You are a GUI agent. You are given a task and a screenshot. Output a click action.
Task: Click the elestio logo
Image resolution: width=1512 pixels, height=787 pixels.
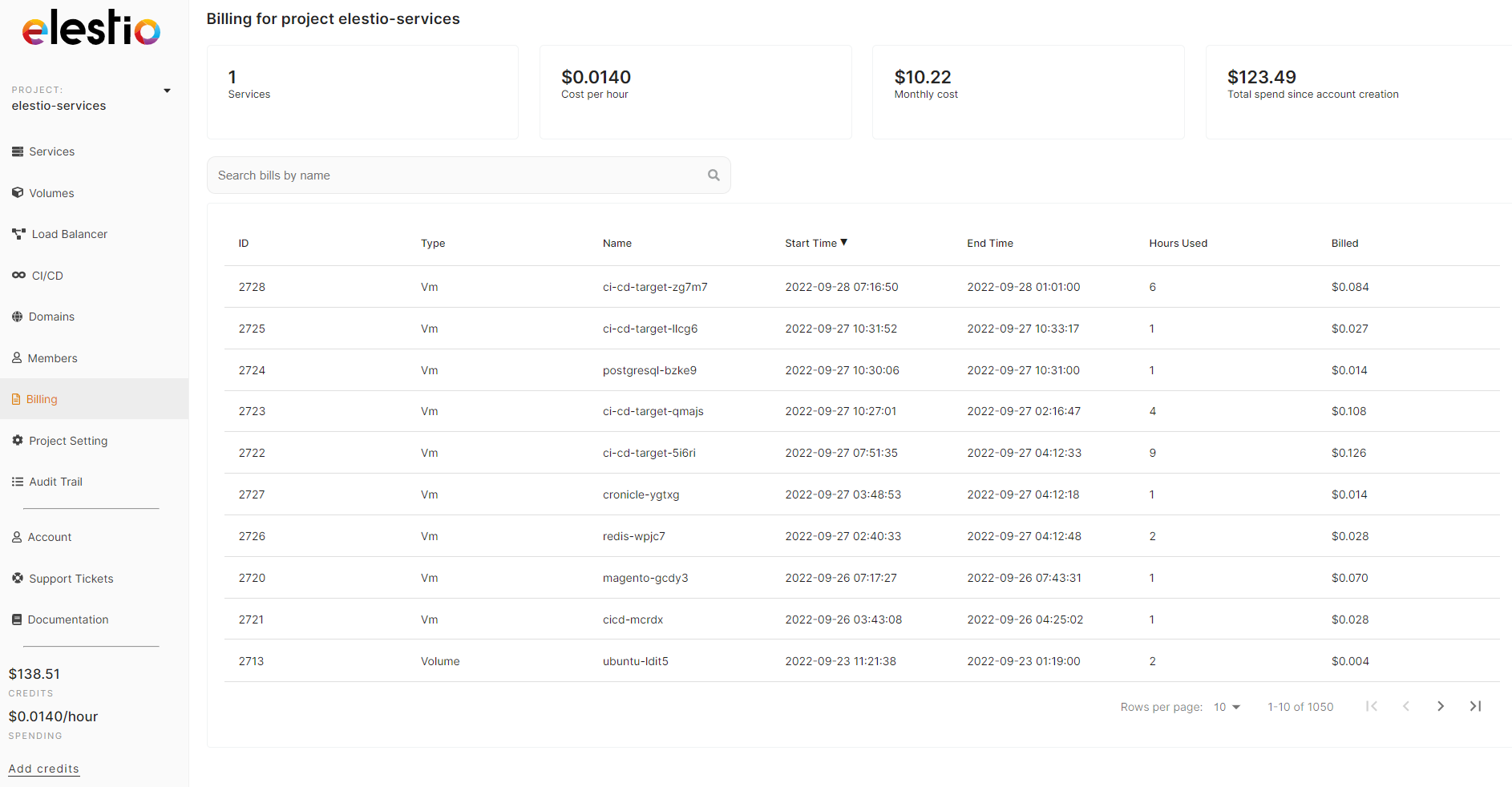point(91,28)
